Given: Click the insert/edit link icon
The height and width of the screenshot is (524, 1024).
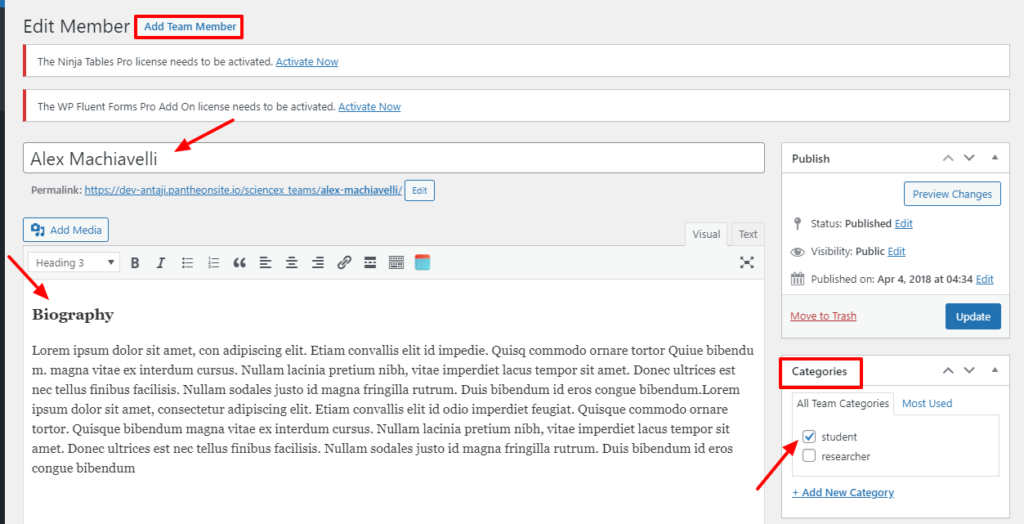Looking at the screenshot, I should [x=344, y=263].
